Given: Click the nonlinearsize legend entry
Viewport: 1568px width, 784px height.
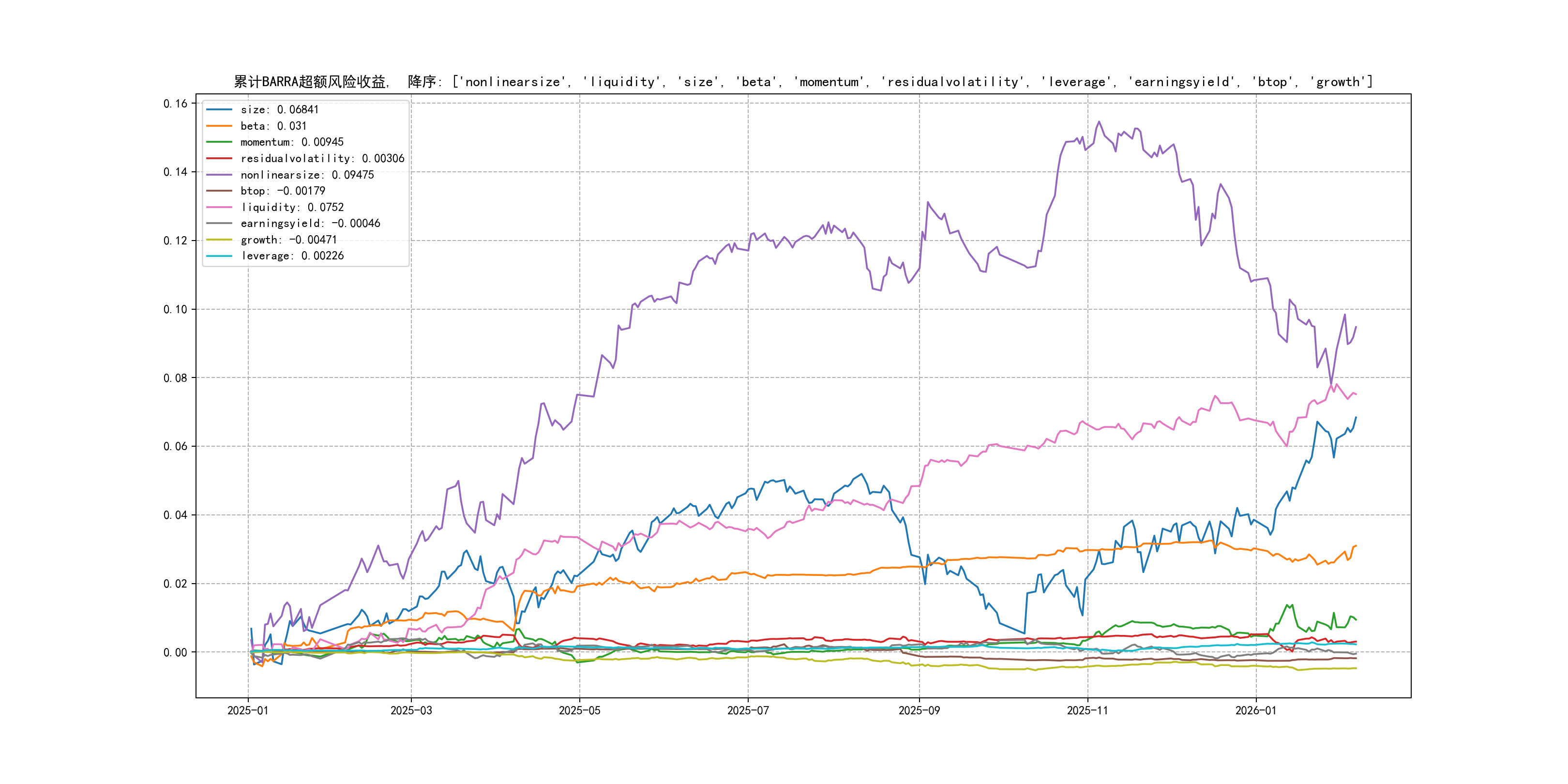Looking at the screenshot, I should click(307, 175).
